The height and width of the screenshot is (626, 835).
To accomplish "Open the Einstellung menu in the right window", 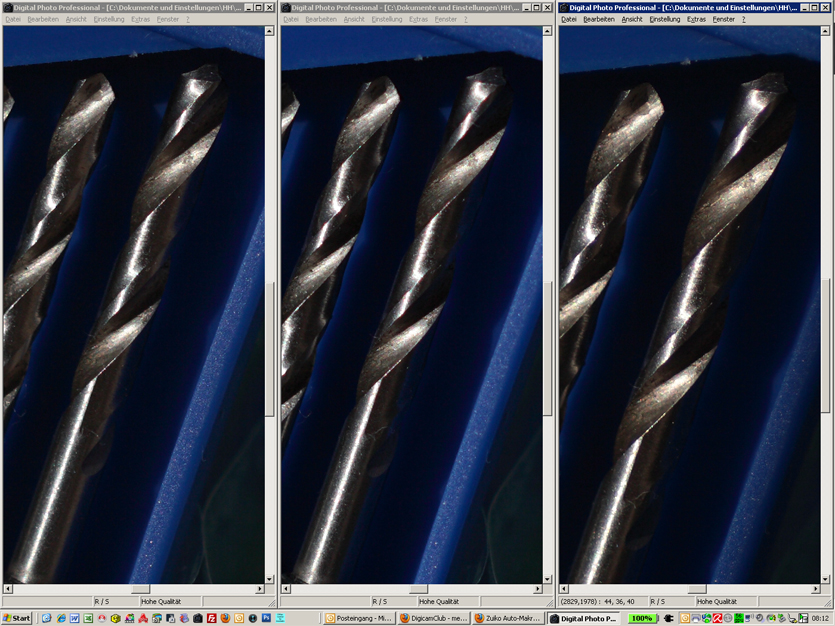I will (x=664, y=19).
